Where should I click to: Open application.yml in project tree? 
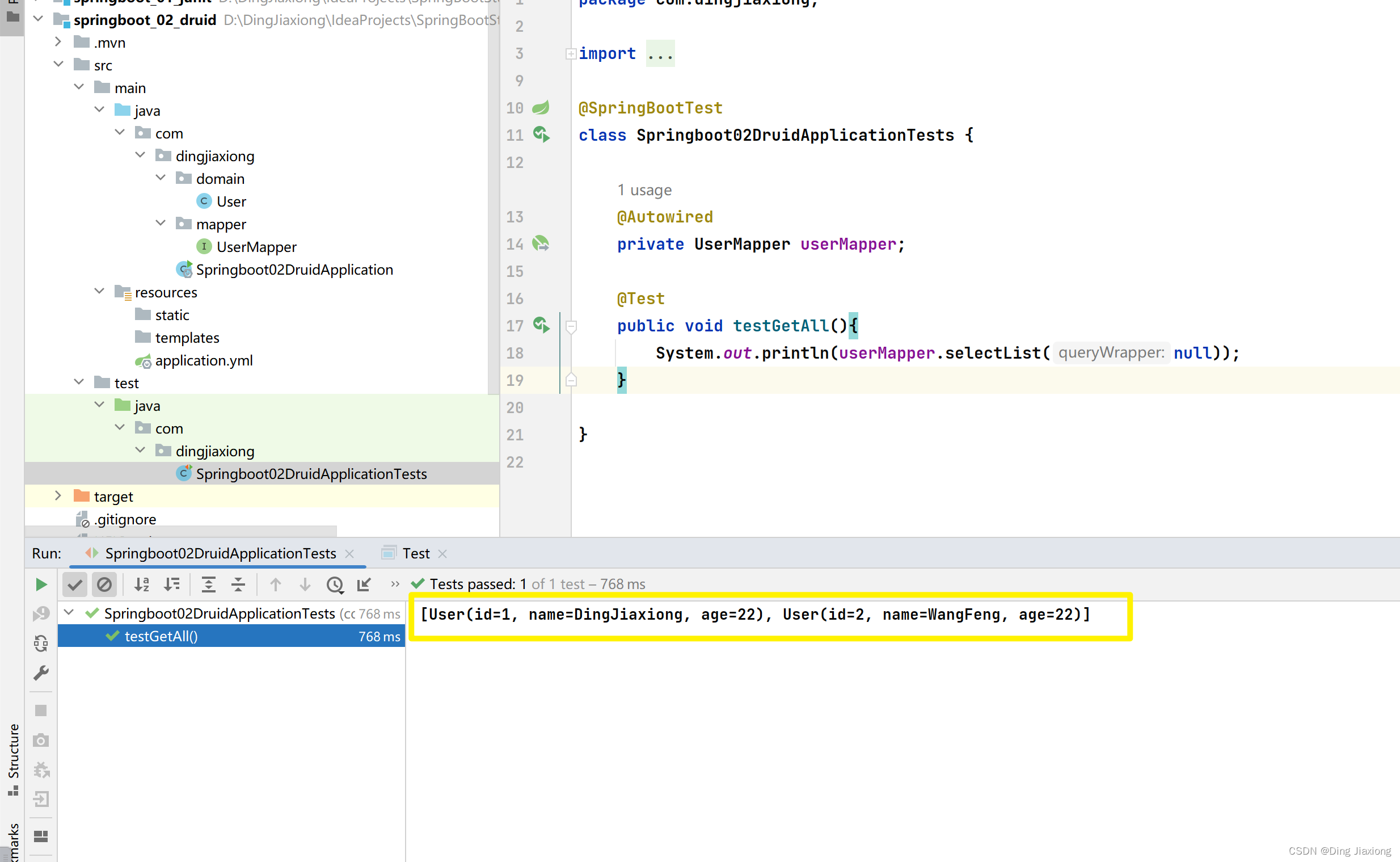[204, 360]
